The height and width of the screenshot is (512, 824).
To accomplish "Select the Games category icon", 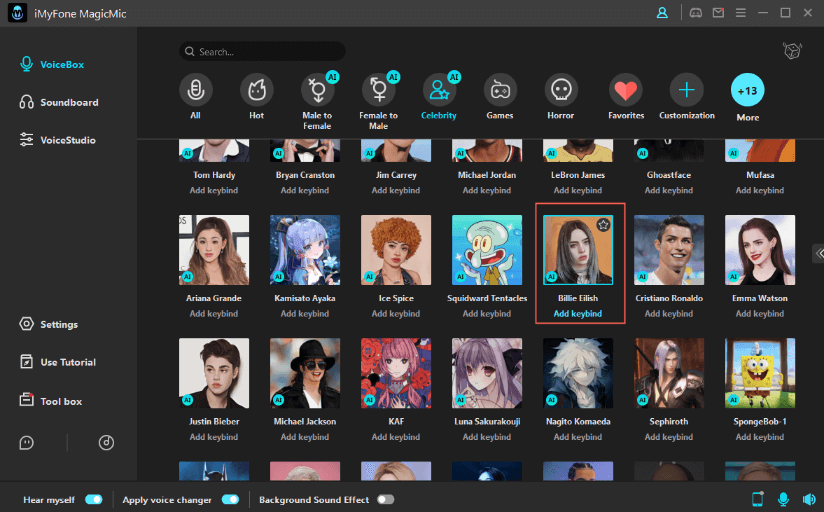I will pyautogui.click(x=500, y=90).
